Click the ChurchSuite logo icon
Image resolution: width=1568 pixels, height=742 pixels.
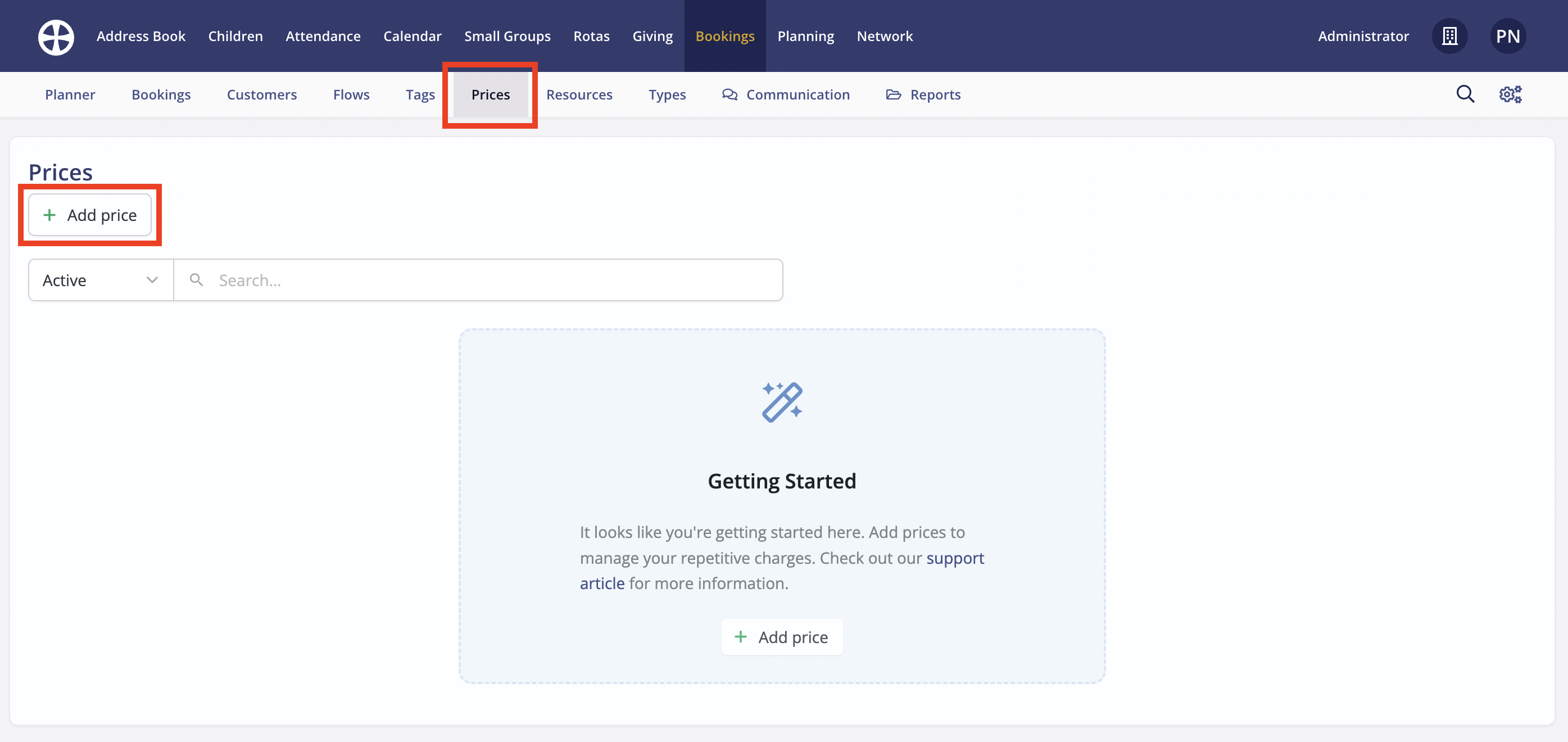pos(56,37)
